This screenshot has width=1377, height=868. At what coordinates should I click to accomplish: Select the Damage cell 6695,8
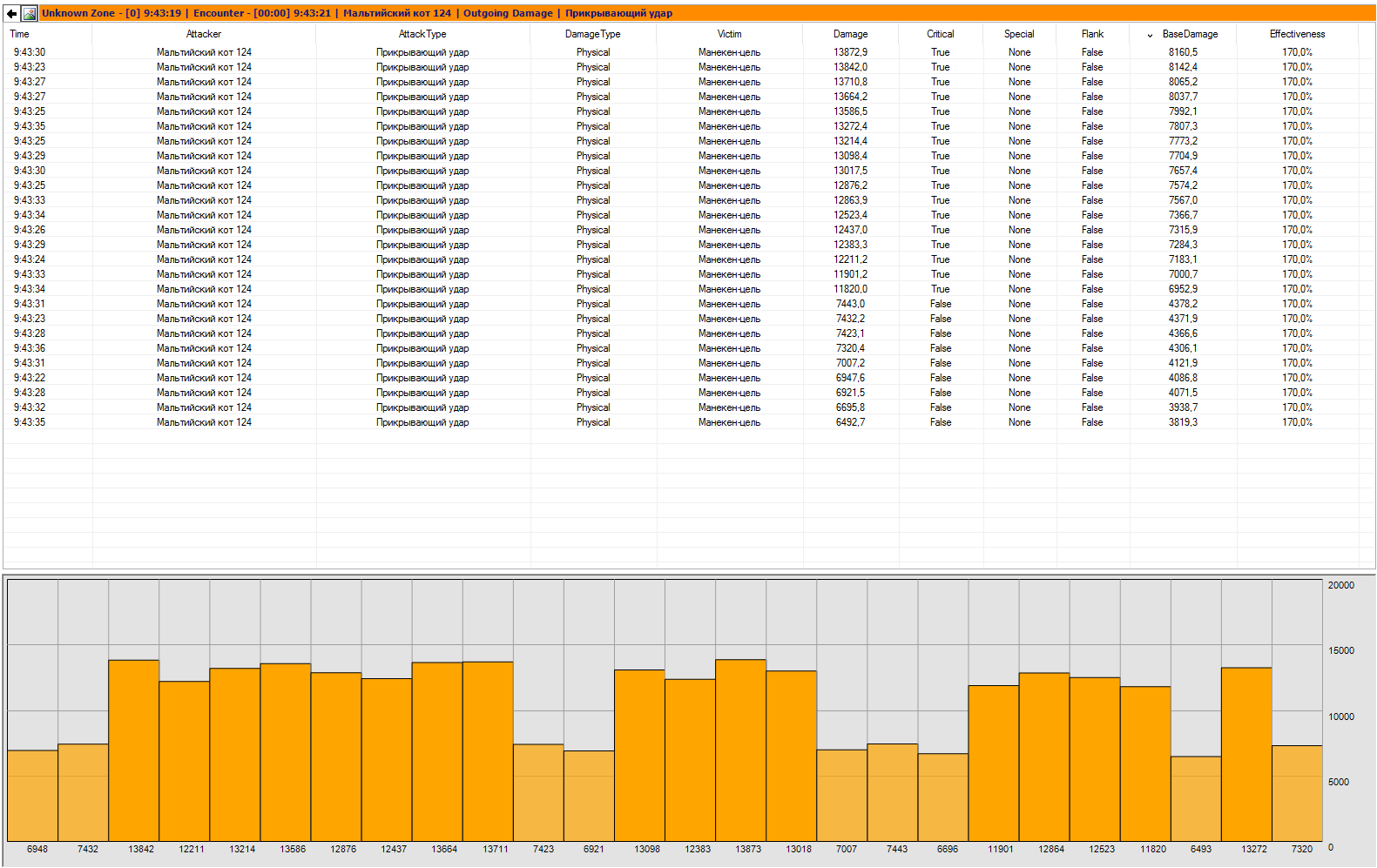[851, 407]
